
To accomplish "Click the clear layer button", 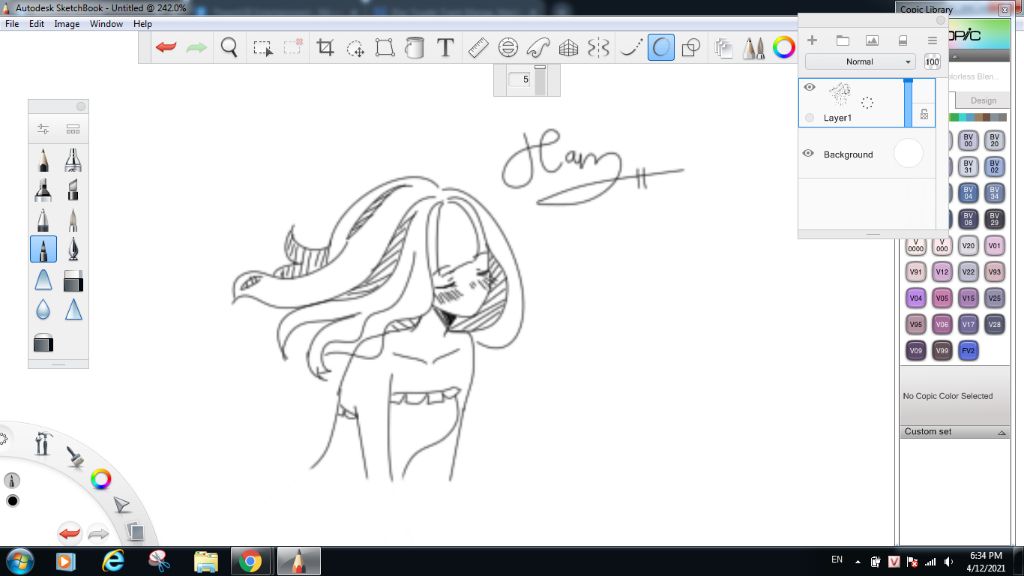I will point(903,40).
